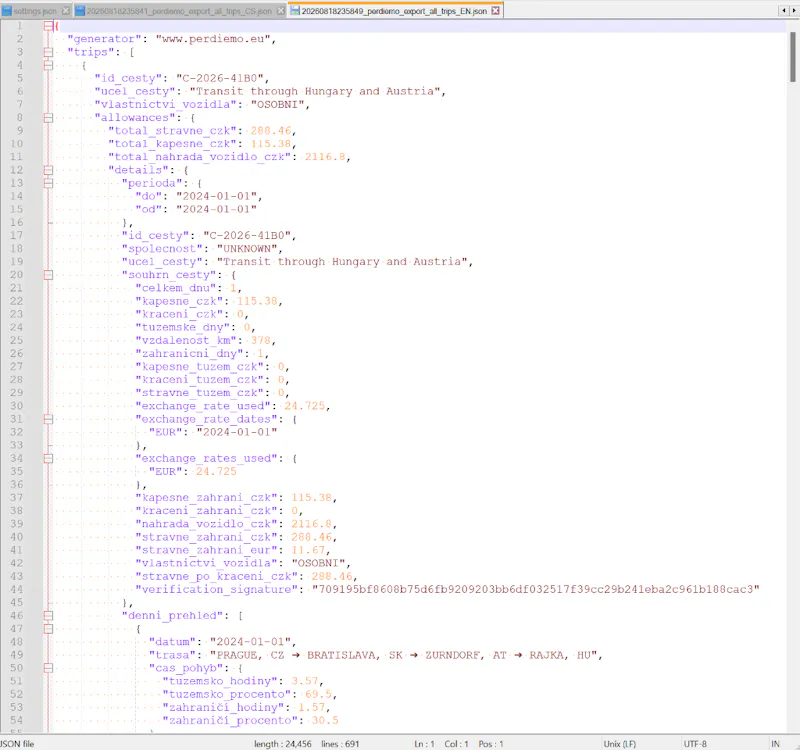Collapse the root object fold at line 1
The image size is (800, 750).
[48, 26]
